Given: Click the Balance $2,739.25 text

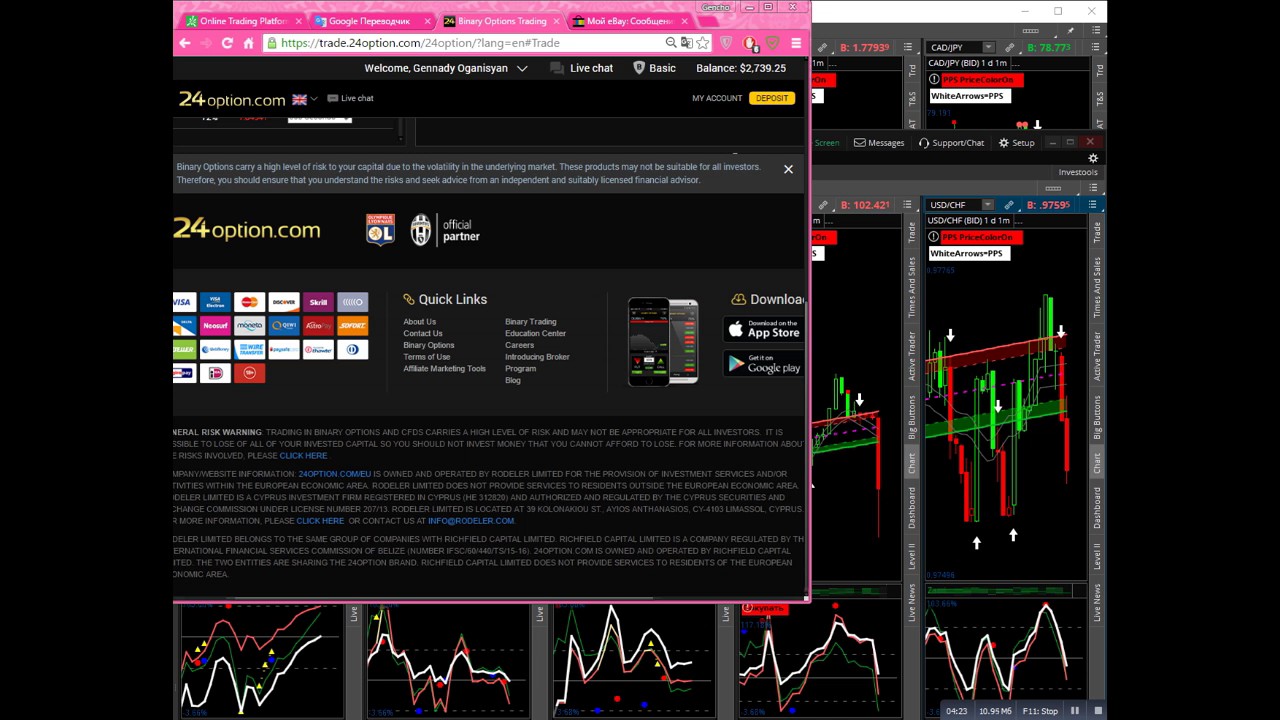Looking at the screenshot, I should (741, 68).
